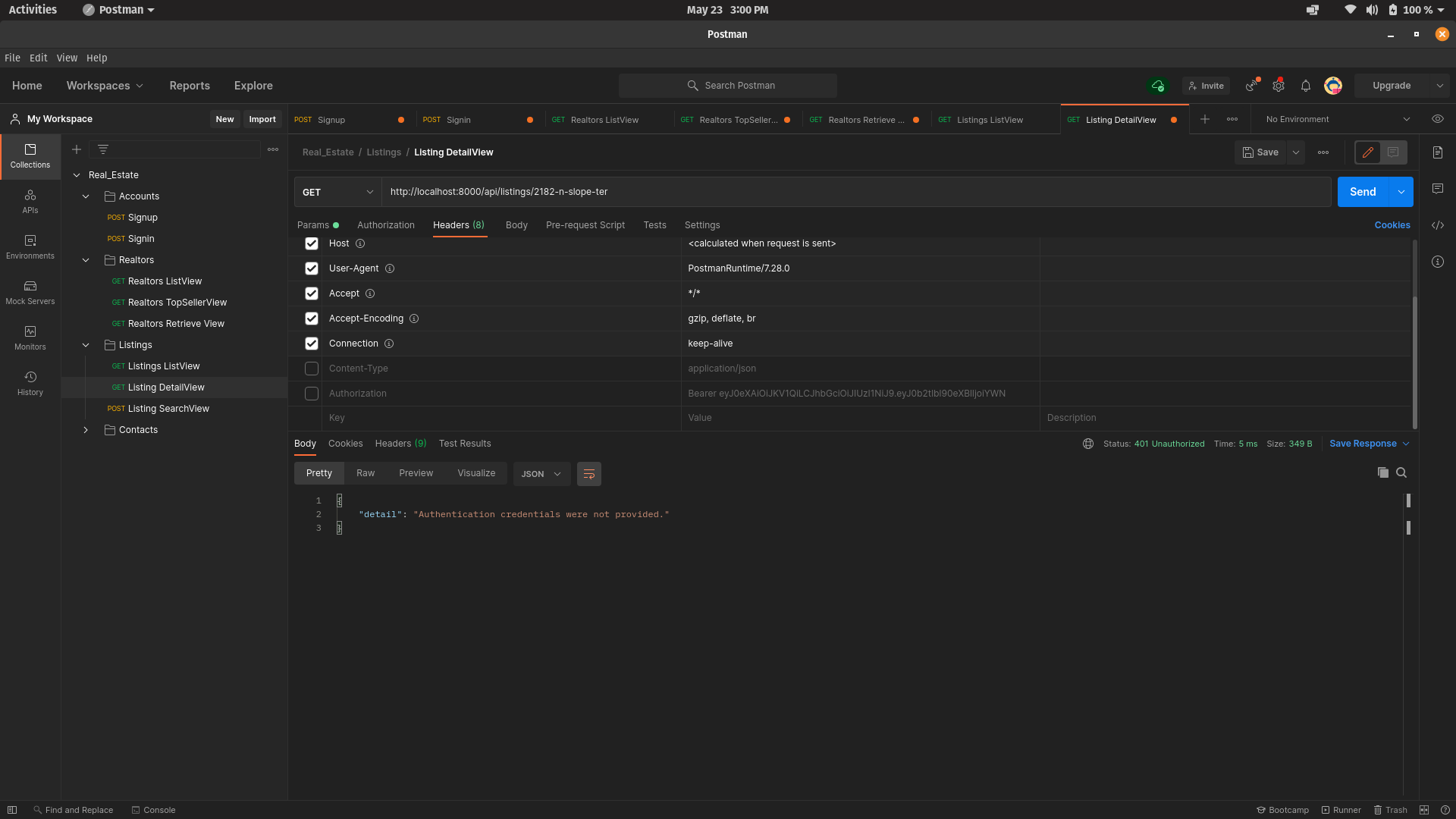This screenshot has height=819, width=1456.
Task: Expand the Contacts folder
Action: (86, 430)
